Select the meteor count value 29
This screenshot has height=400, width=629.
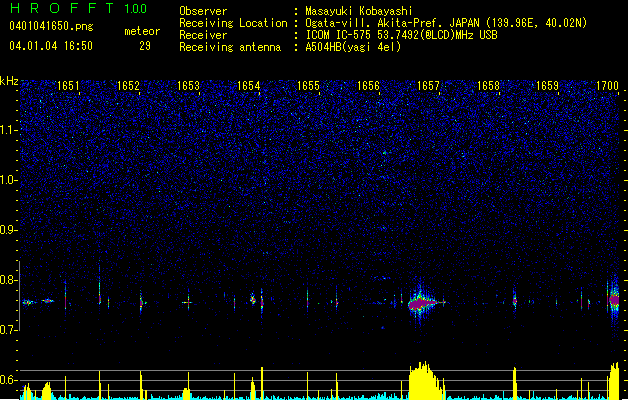[x=145, y=46]
